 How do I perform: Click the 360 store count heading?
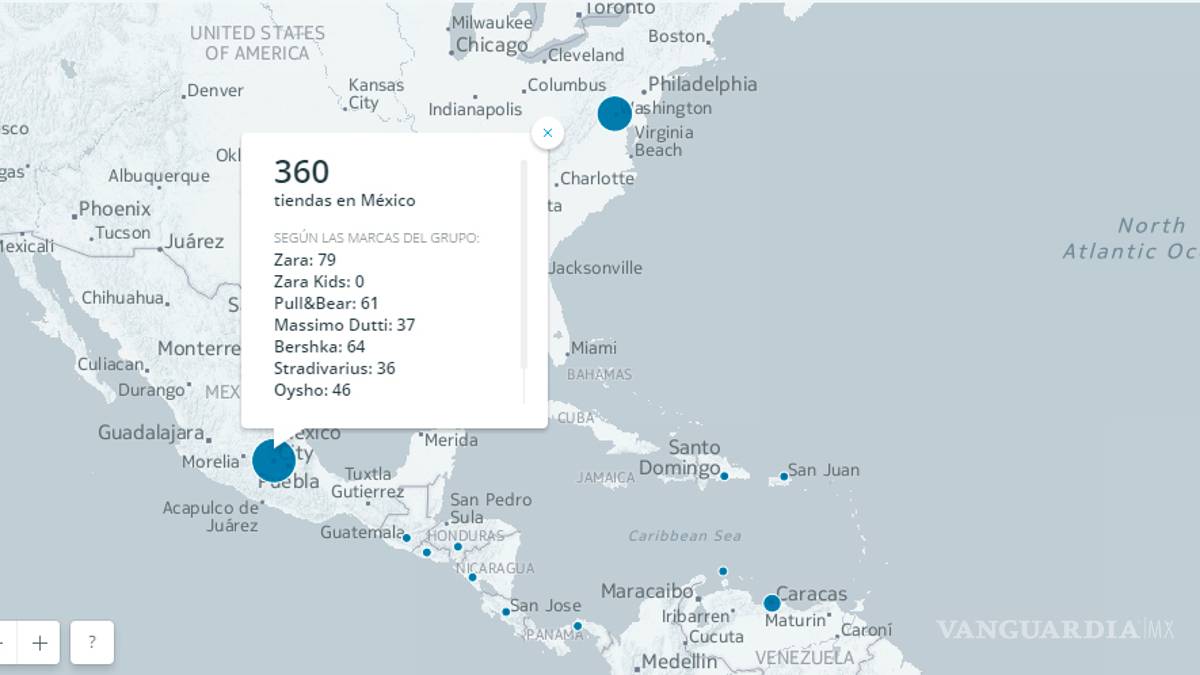point(301,172)
